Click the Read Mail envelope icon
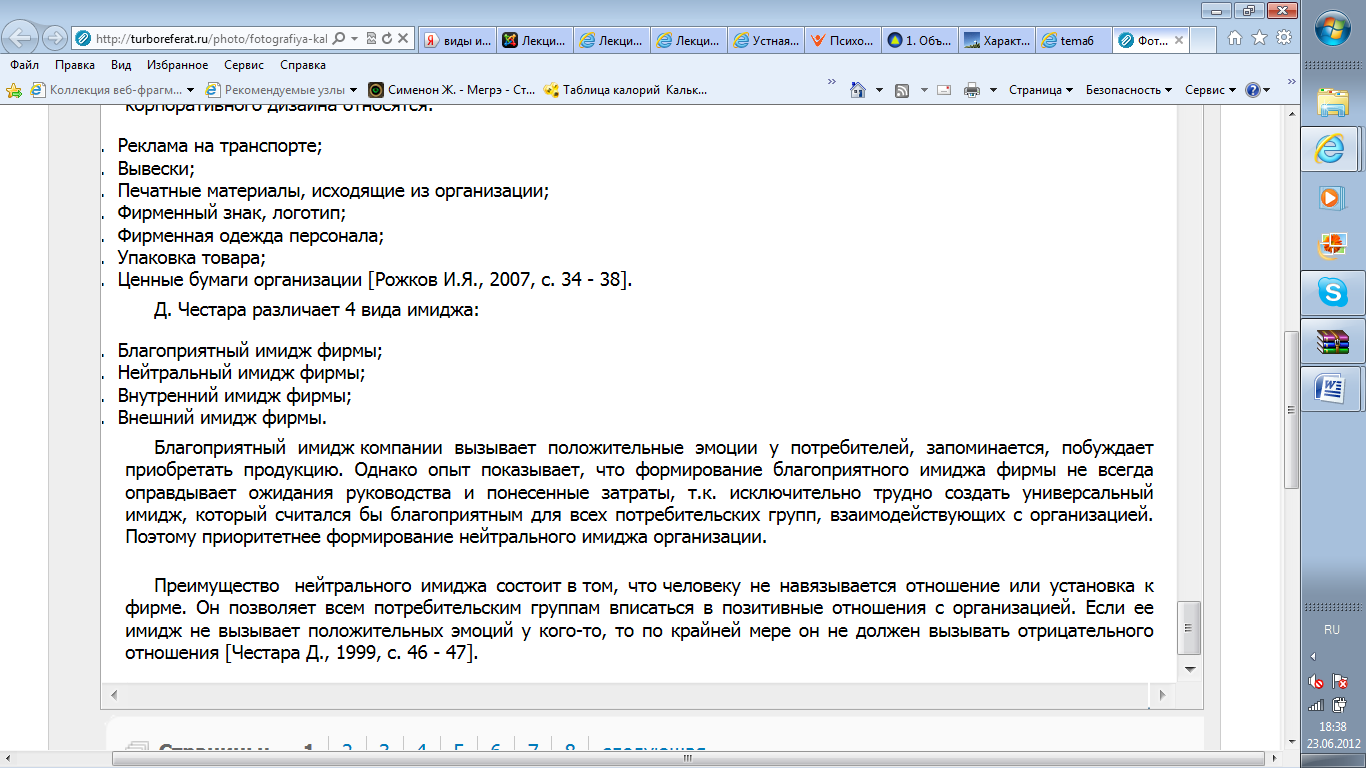 [944, 90]
